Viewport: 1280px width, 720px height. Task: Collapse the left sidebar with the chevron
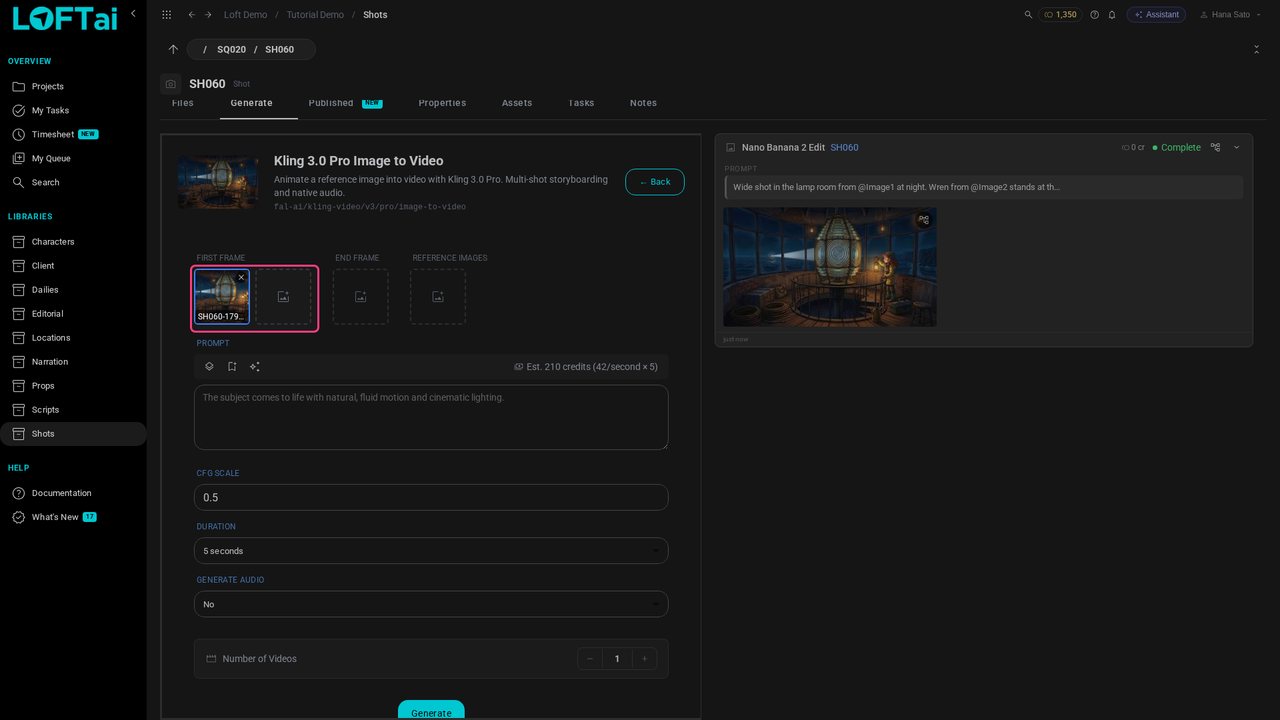[x=133, y=14]
